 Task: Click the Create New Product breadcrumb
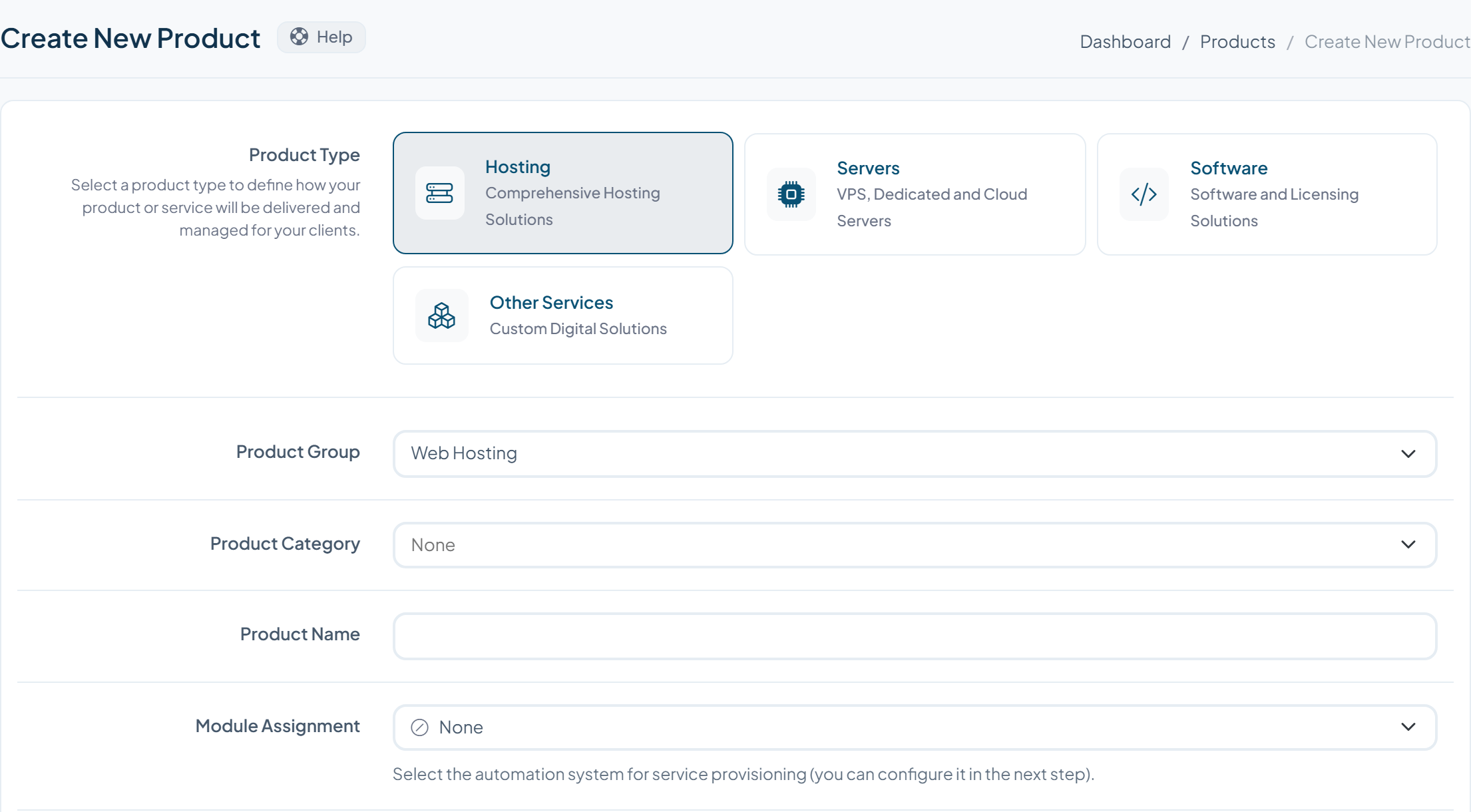click(x=1387, y=42)
